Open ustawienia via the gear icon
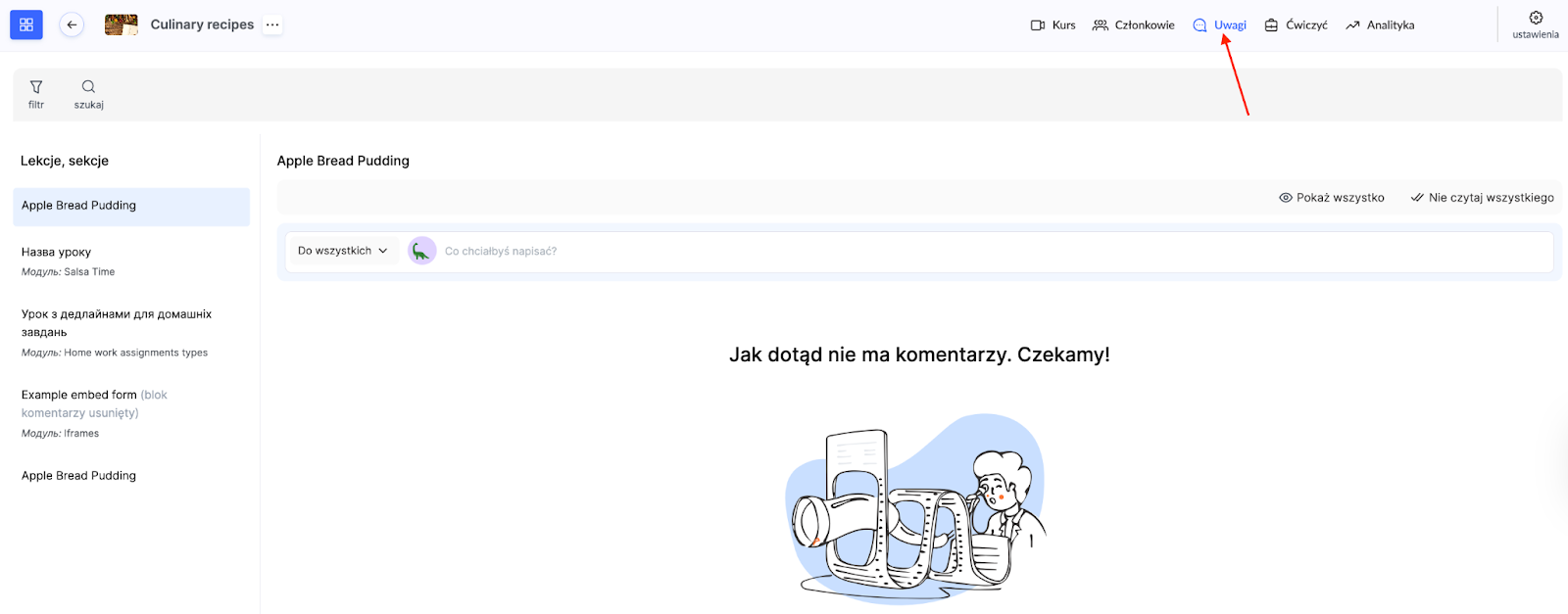The image size is (1568, 614). [x=1536, y=24]
